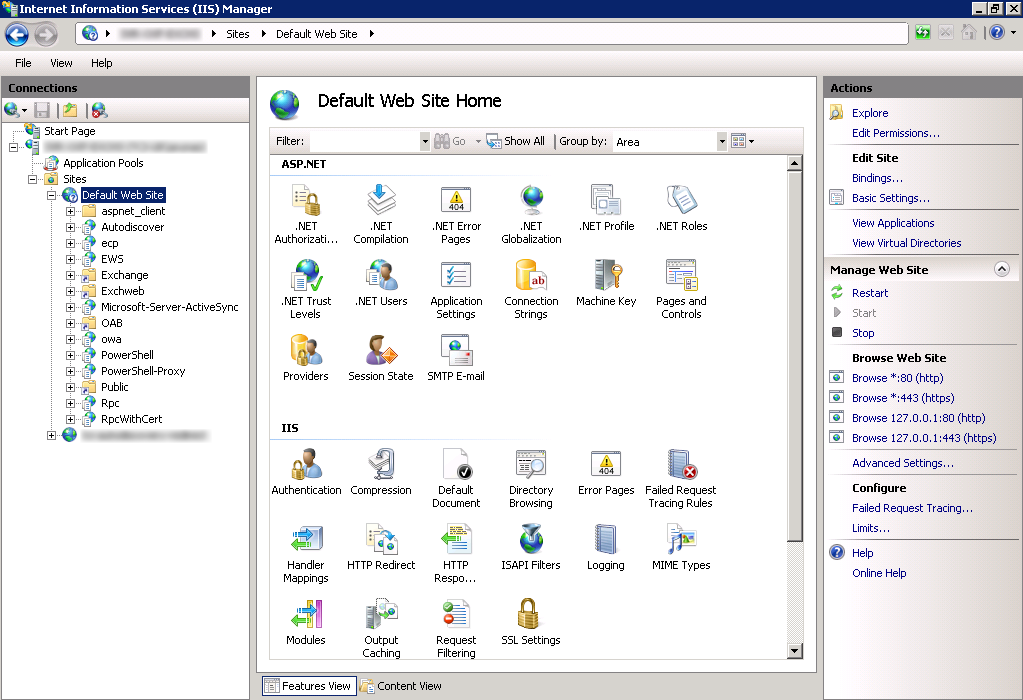
Task: Open the .NET Roles feature
Action: 681,209
